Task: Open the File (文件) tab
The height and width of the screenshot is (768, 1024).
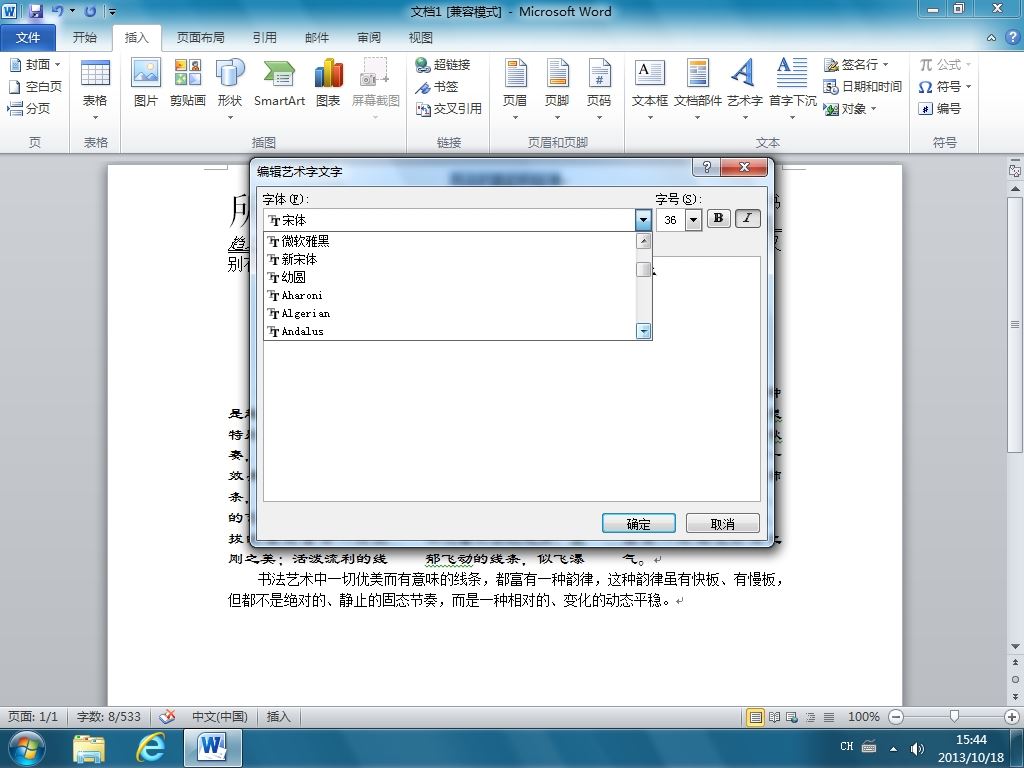Action: point(27,37)
